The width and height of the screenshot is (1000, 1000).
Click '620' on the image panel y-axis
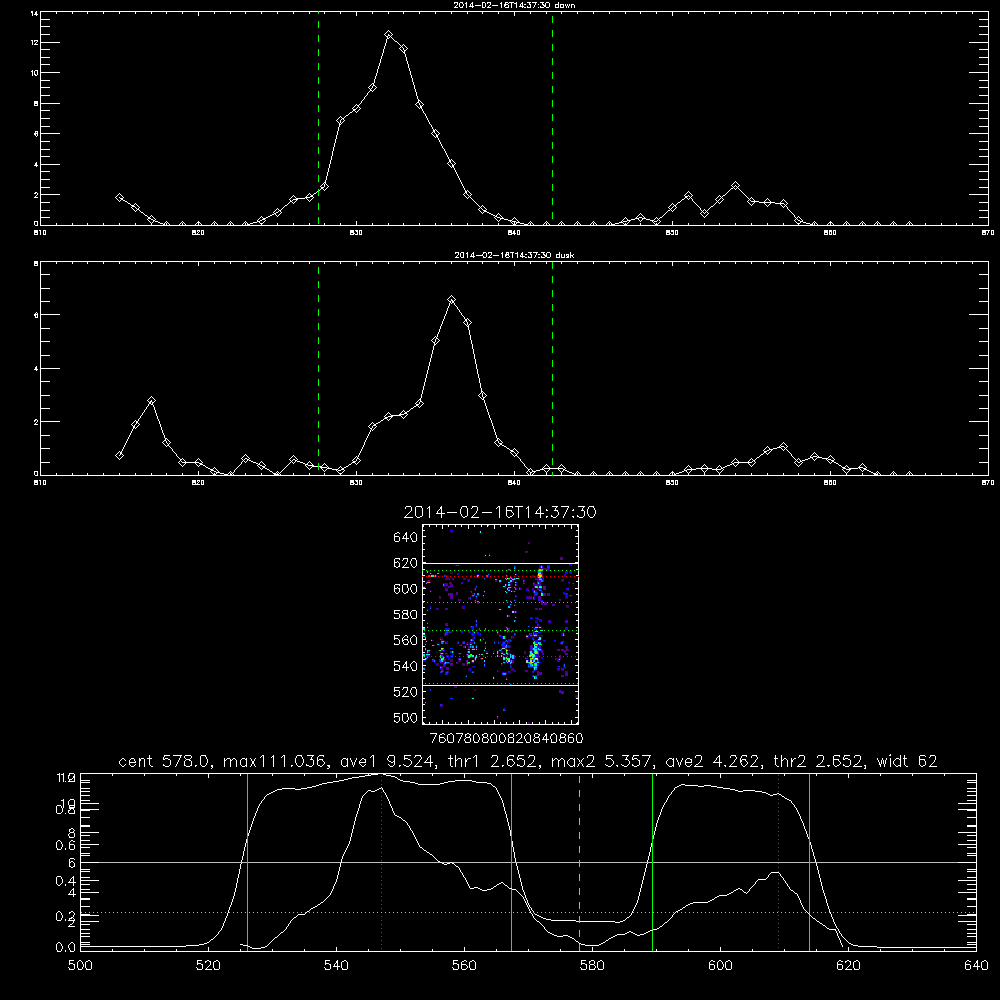405,563
